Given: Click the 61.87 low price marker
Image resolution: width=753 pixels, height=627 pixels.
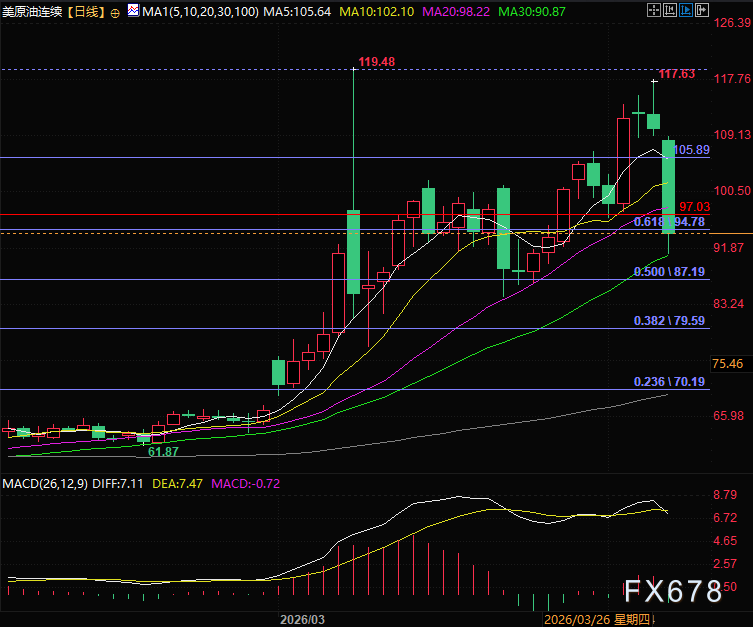Looking at the screenshot, I should (x=163, y=452).
